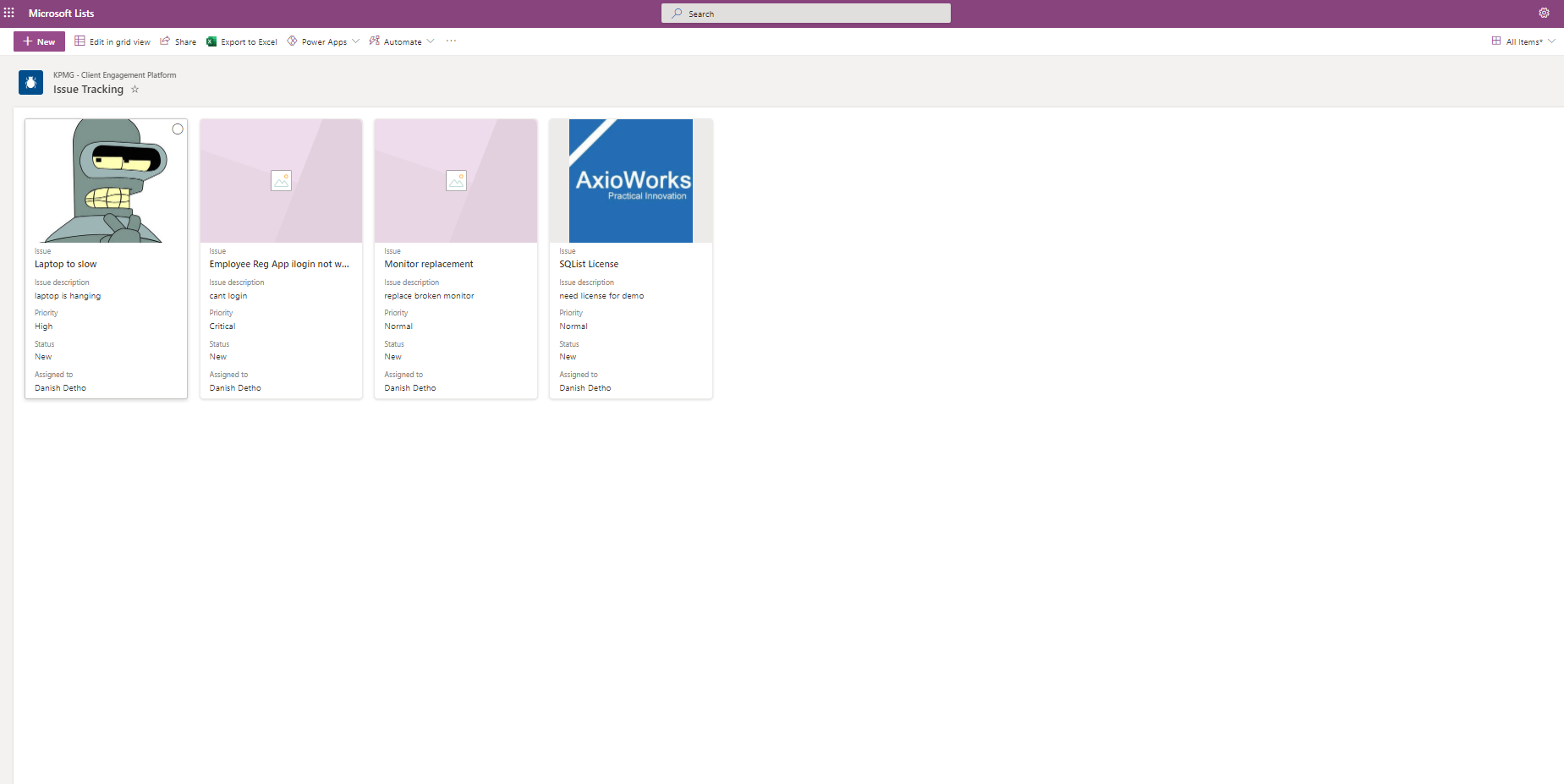This screenshot has width=1564, height=784.
Task: Open the Monitor replacement issue title
Action: [429, 264]
